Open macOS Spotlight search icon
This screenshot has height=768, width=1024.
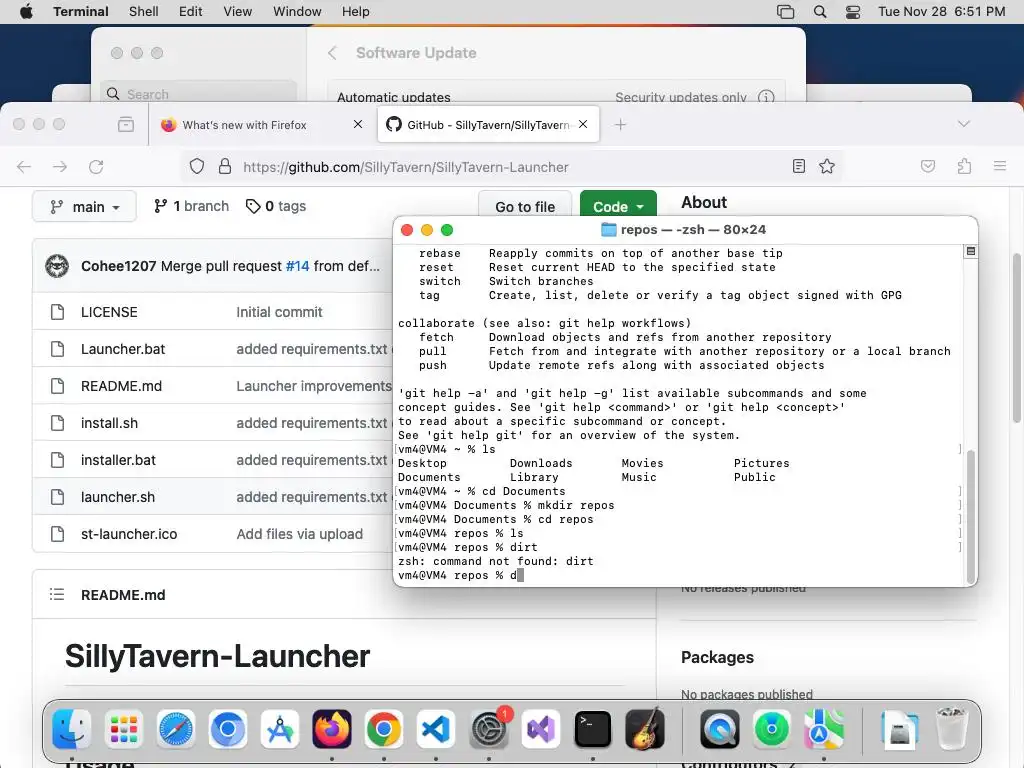(x=820, y=11)
